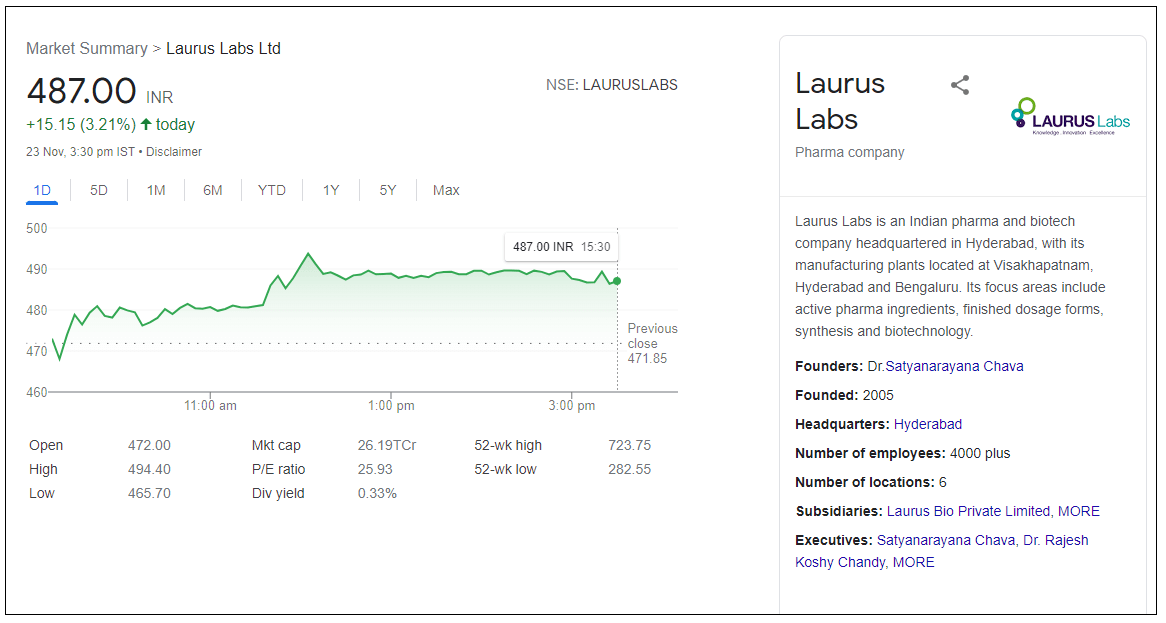
Task: Click the Founded: 2005 entry
Action: (x=844, y=395)
